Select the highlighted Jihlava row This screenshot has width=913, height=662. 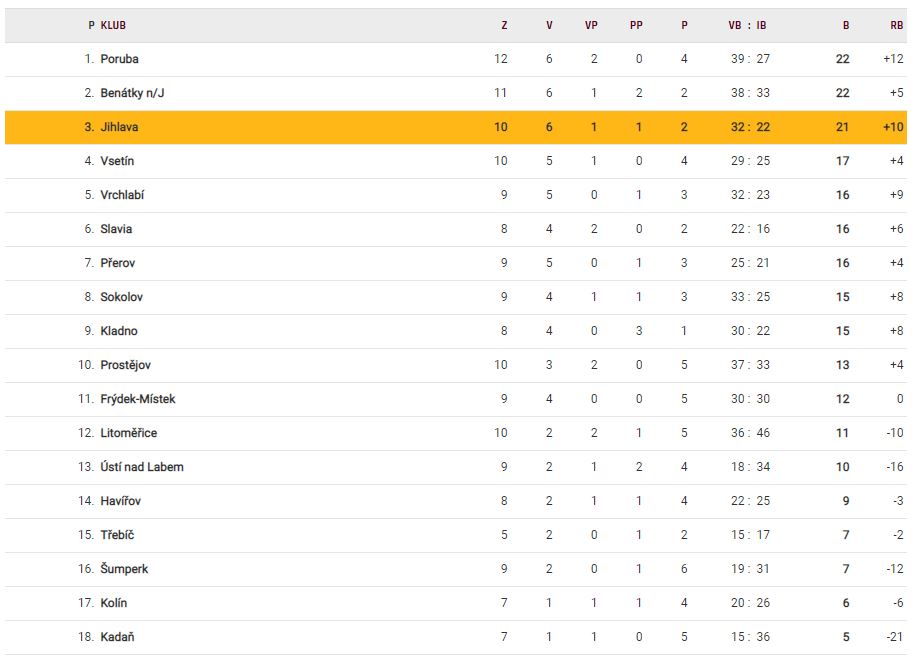tap(120, 127)
